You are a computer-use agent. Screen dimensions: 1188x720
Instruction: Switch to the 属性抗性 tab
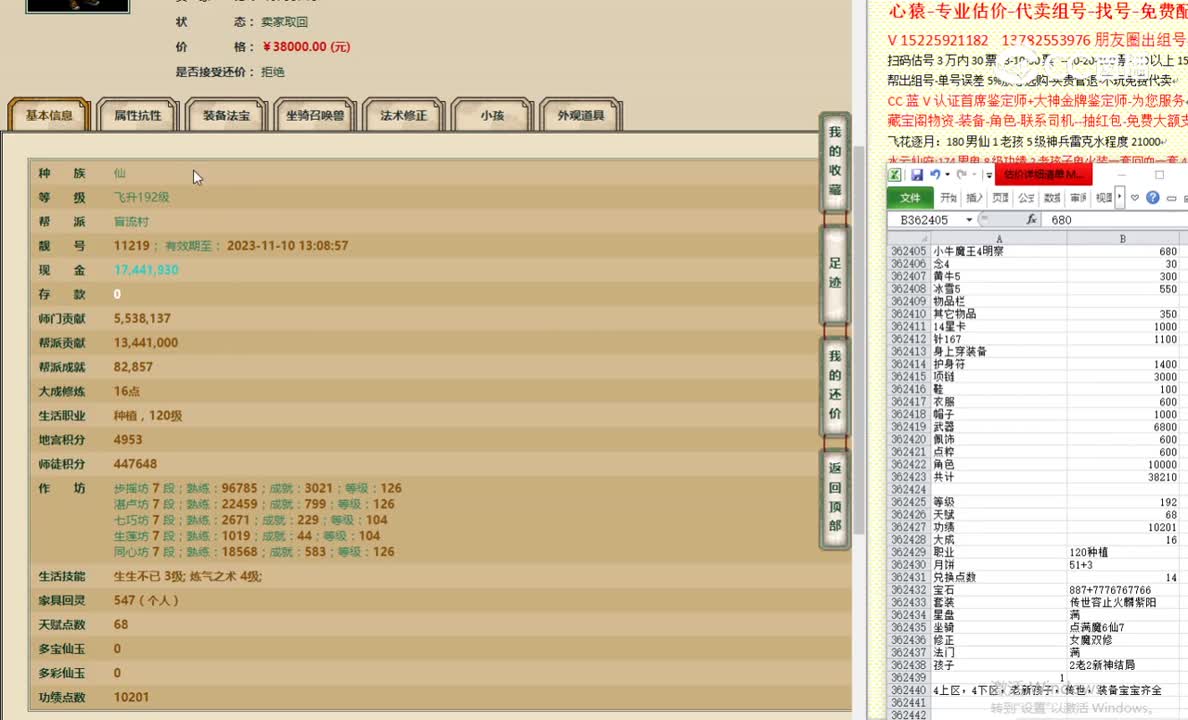click(x=138, y=114)
